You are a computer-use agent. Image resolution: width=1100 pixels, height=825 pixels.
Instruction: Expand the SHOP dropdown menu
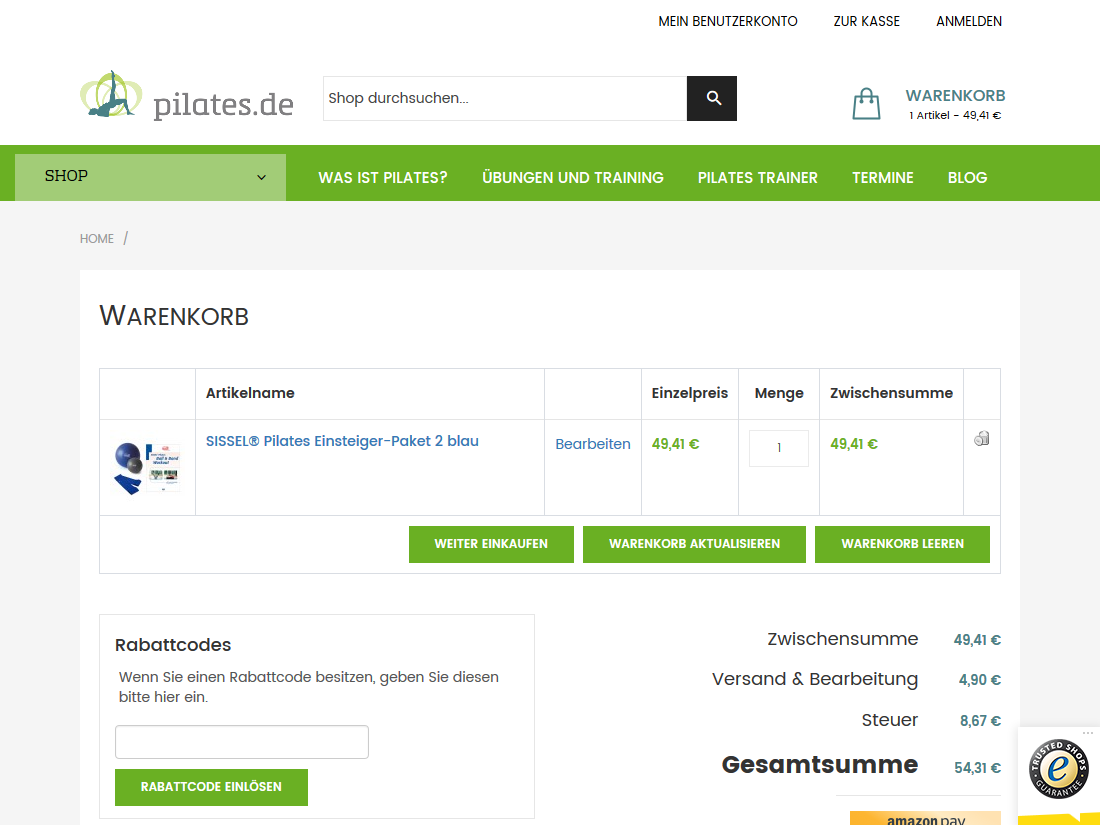150,177
